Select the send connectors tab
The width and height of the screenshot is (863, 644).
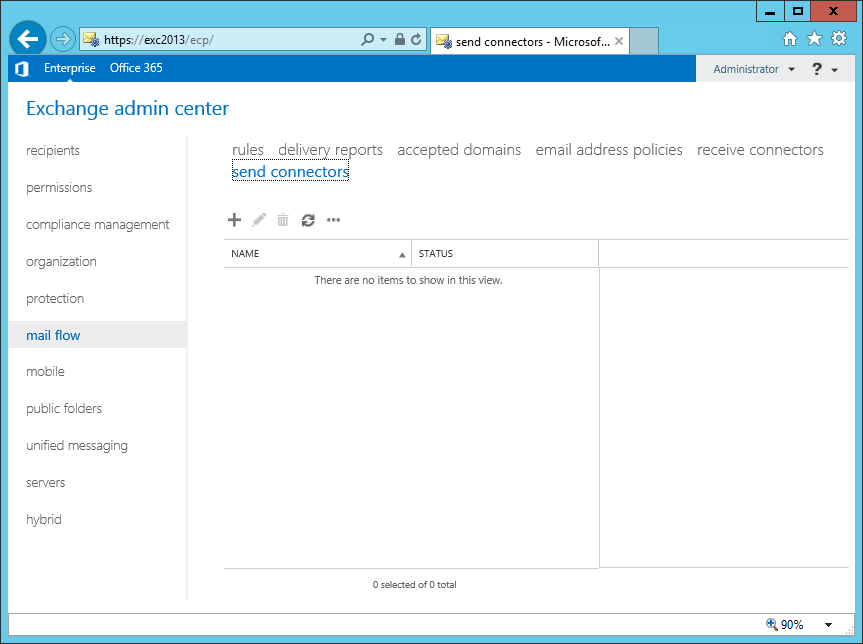click(290, 172)
